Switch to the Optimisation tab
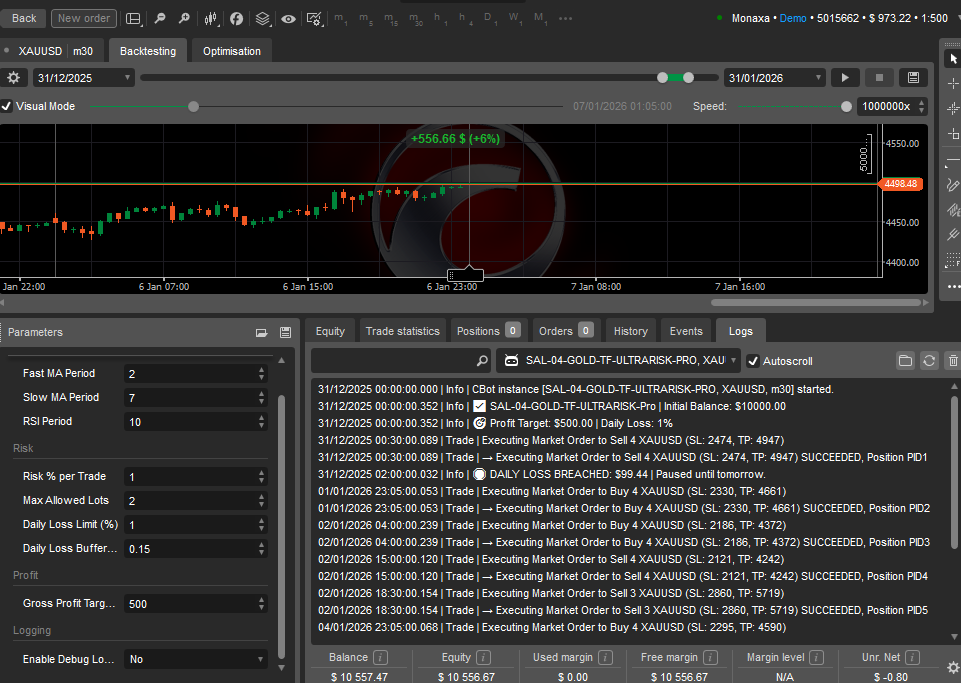Viewport: 961px width, 683px height. (231, 51)
